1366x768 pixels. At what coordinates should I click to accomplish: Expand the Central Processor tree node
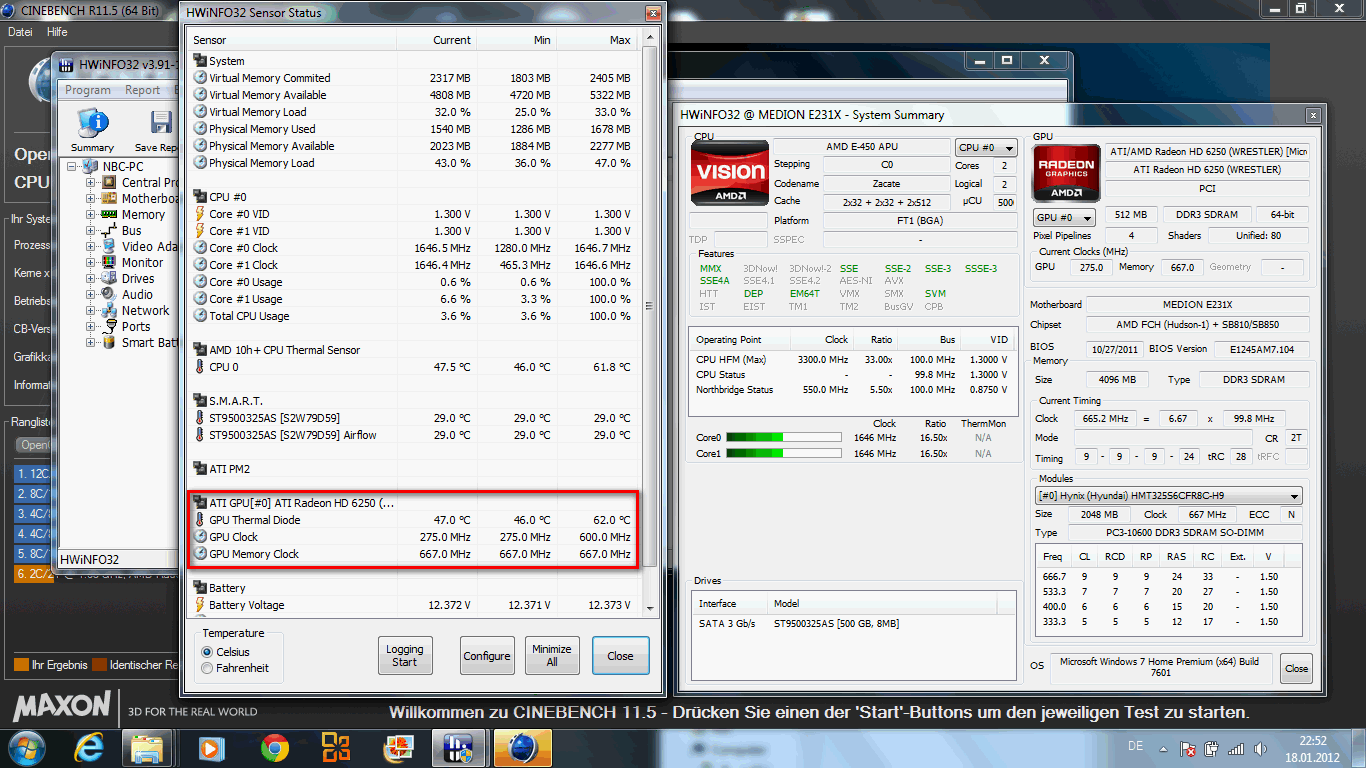pyautogui.click(x=91, y=183)
